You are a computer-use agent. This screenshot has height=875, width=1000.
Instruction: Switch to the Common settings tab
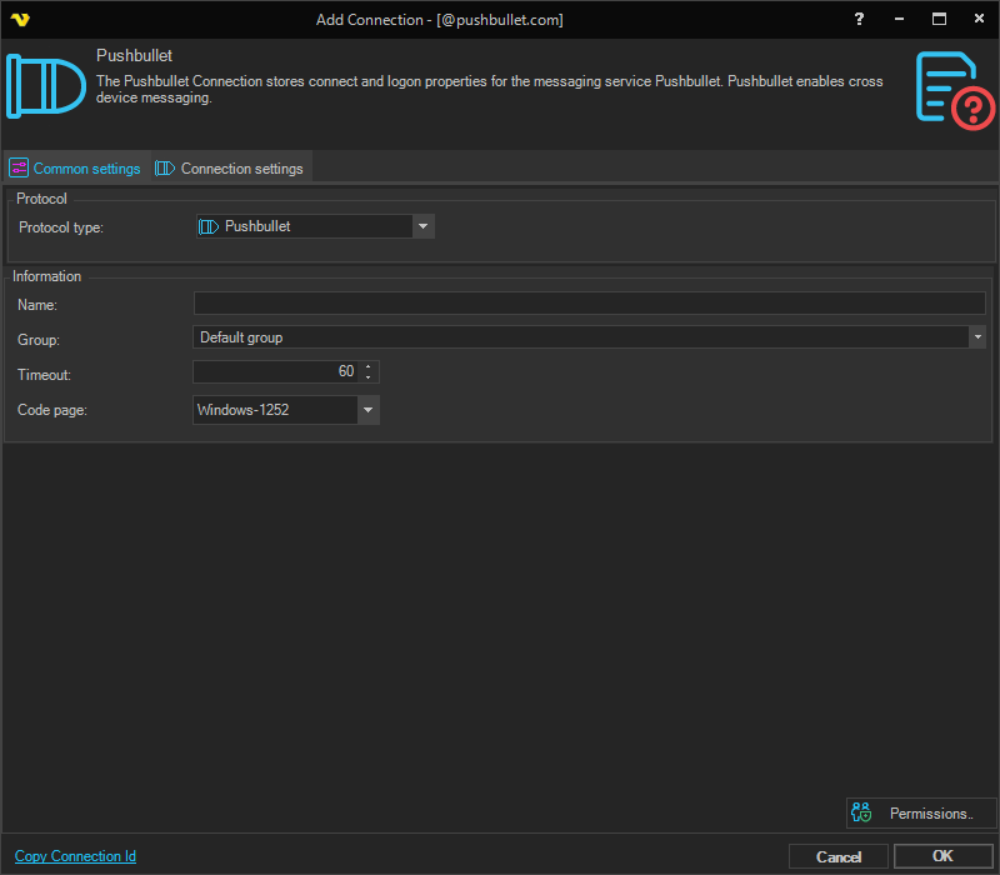coord(76,168)
